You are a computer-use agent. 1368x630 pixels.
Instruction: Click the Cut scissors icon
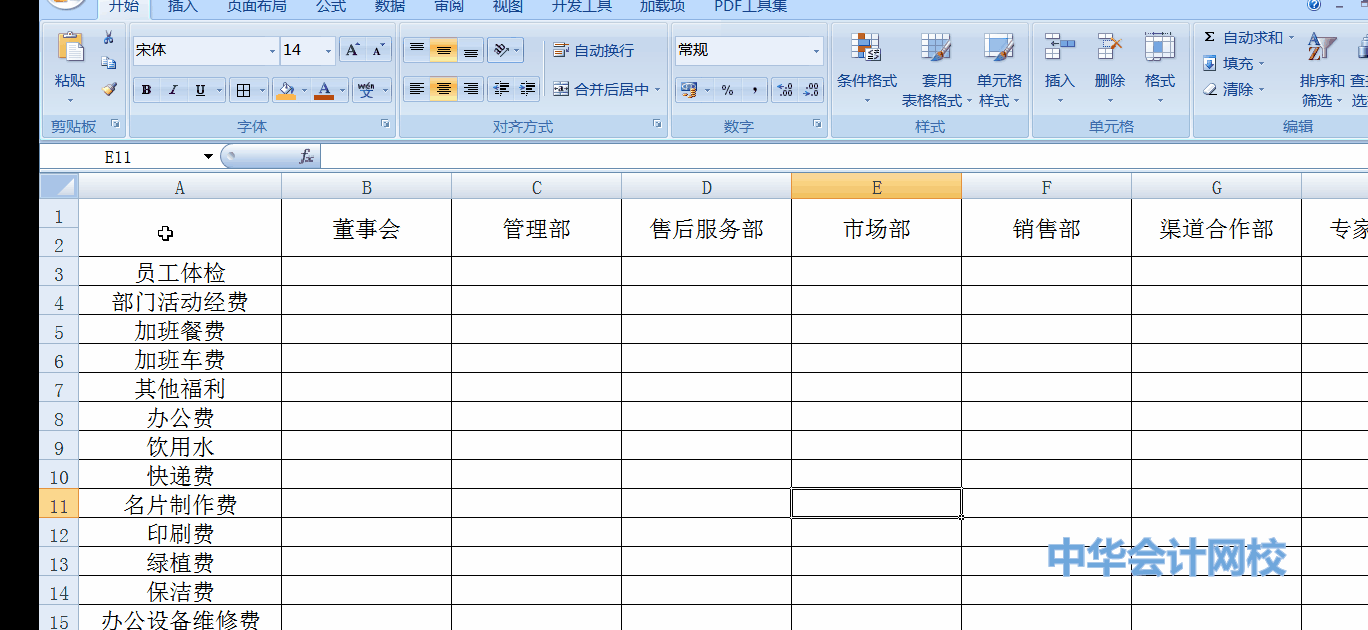[x=109, y=38]
